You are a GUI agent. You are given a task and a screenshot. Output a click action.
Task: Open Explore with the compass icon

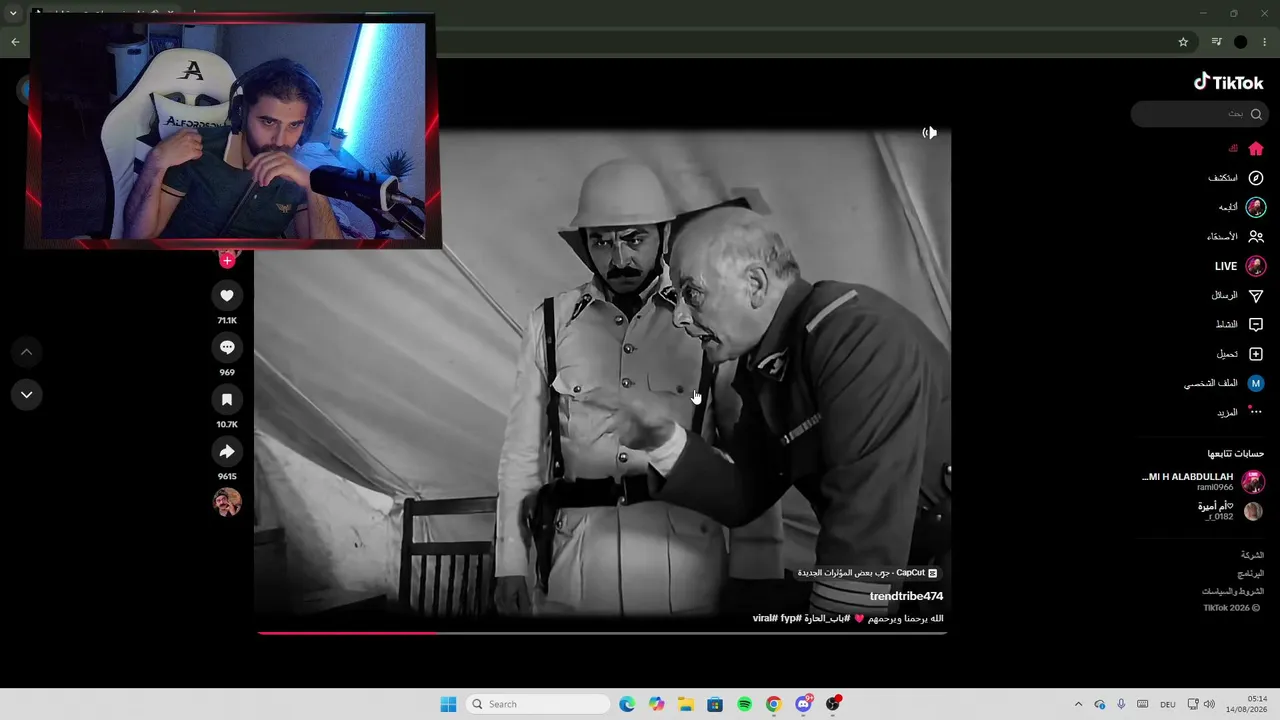1256,178
